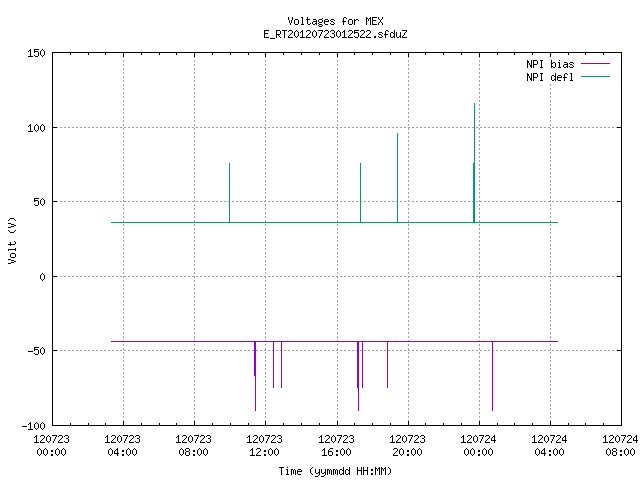Click the y-axis tick label "50"
Viewport: 640px width, 480px height.
click(x=39, y=202)
